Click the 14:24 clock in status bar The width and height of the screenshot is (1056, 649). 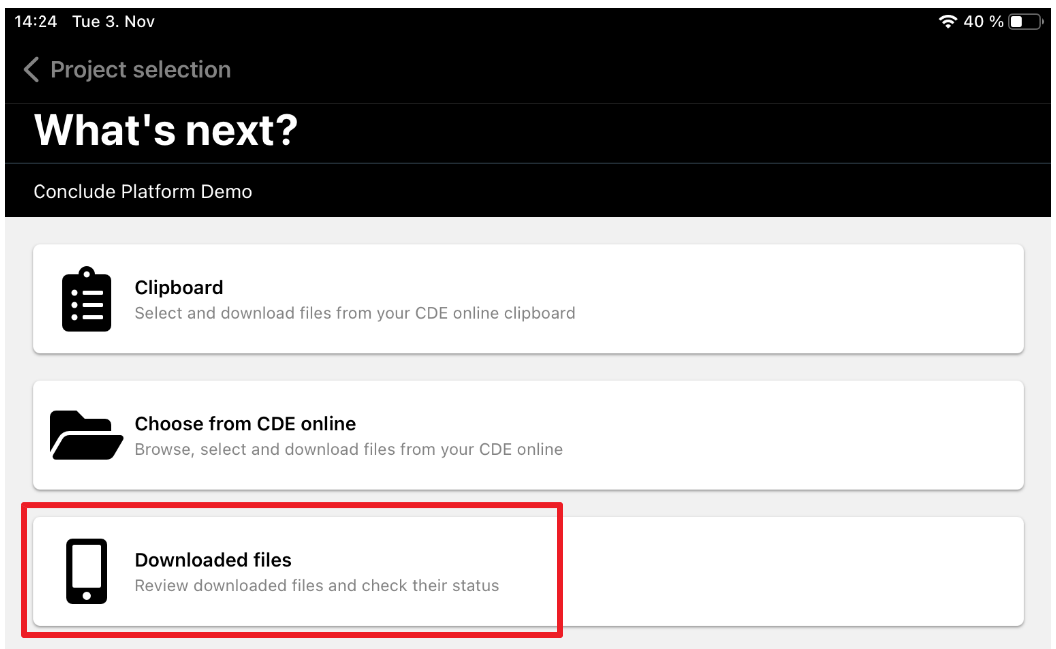36,22
